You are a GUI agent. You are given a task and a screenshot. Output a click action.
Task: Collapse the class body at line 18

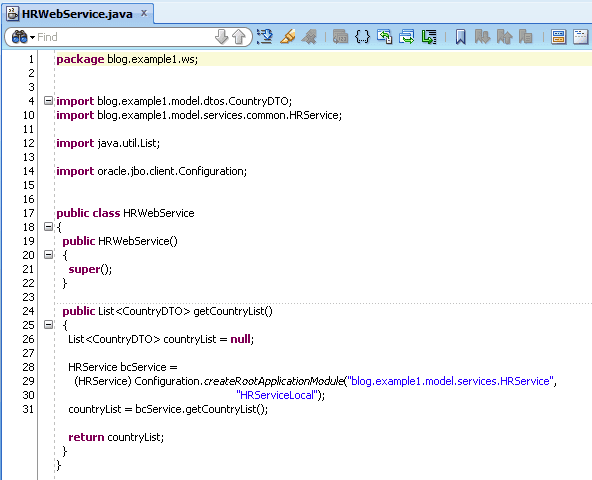click(x=48, y=227)
